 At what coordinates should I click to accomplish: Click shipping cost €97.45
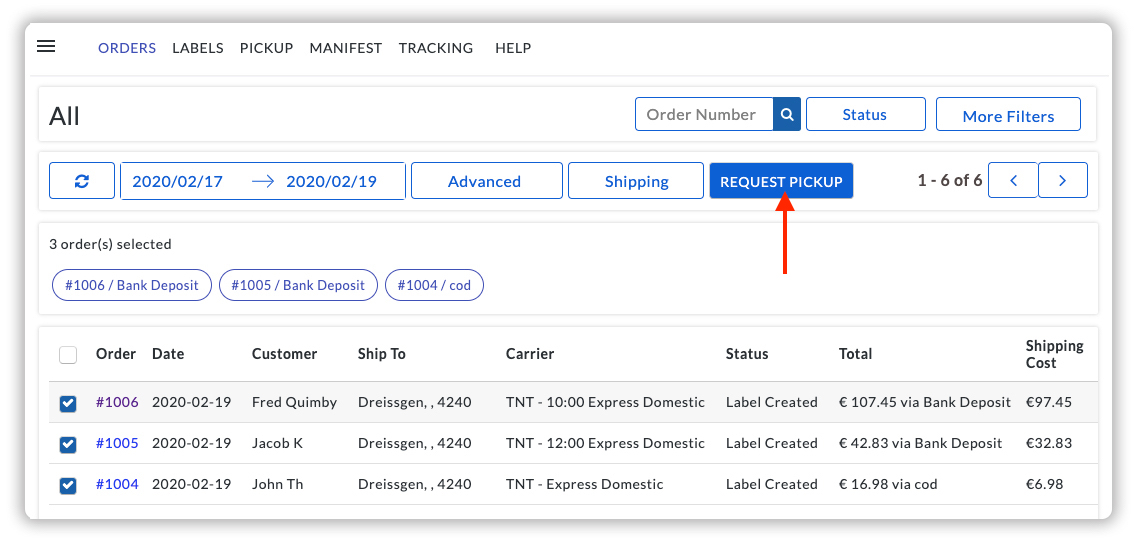[1049, 402]
